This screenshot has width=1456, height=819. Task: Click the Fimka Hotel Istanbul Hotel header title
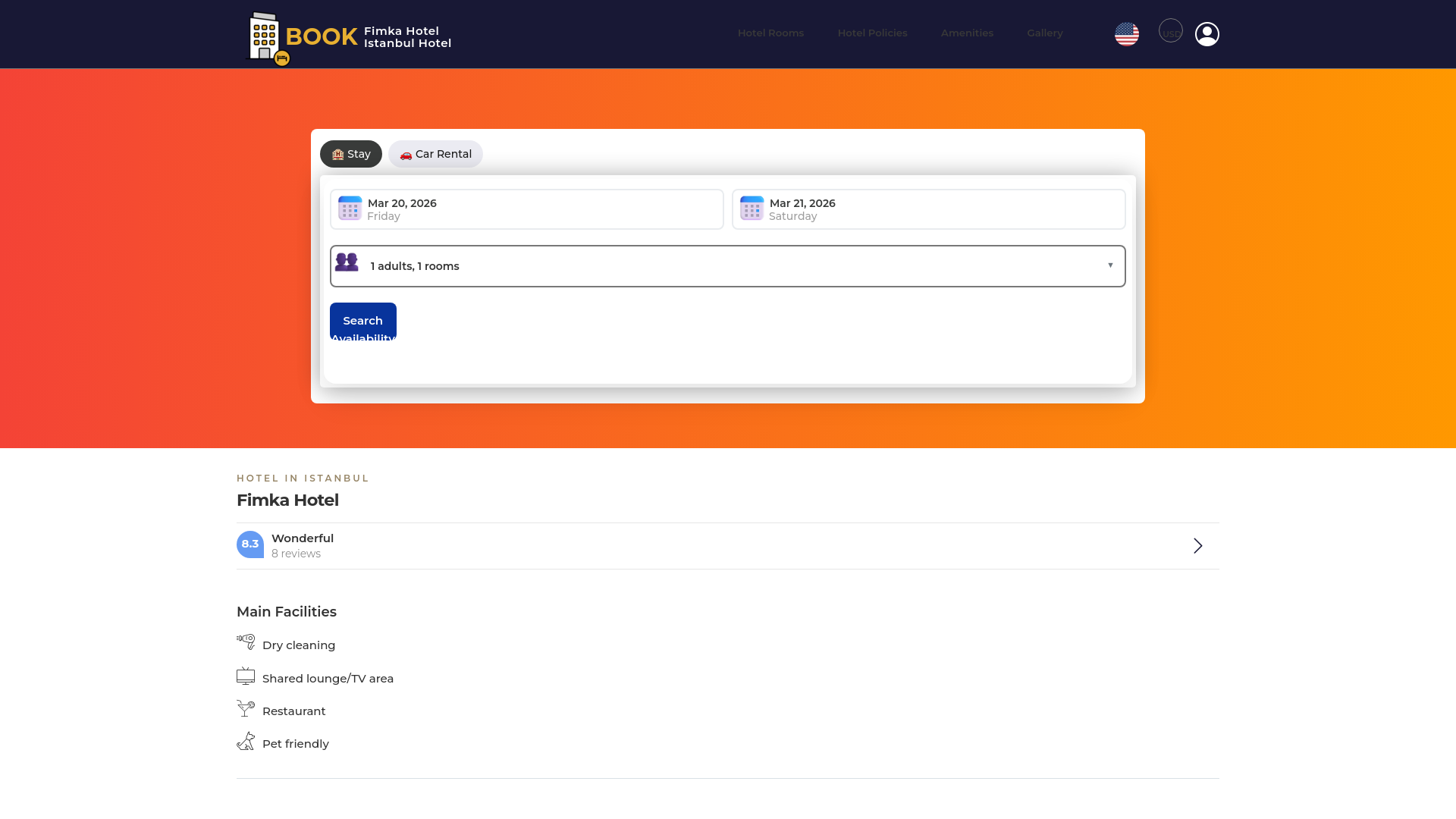pos(407,37)
